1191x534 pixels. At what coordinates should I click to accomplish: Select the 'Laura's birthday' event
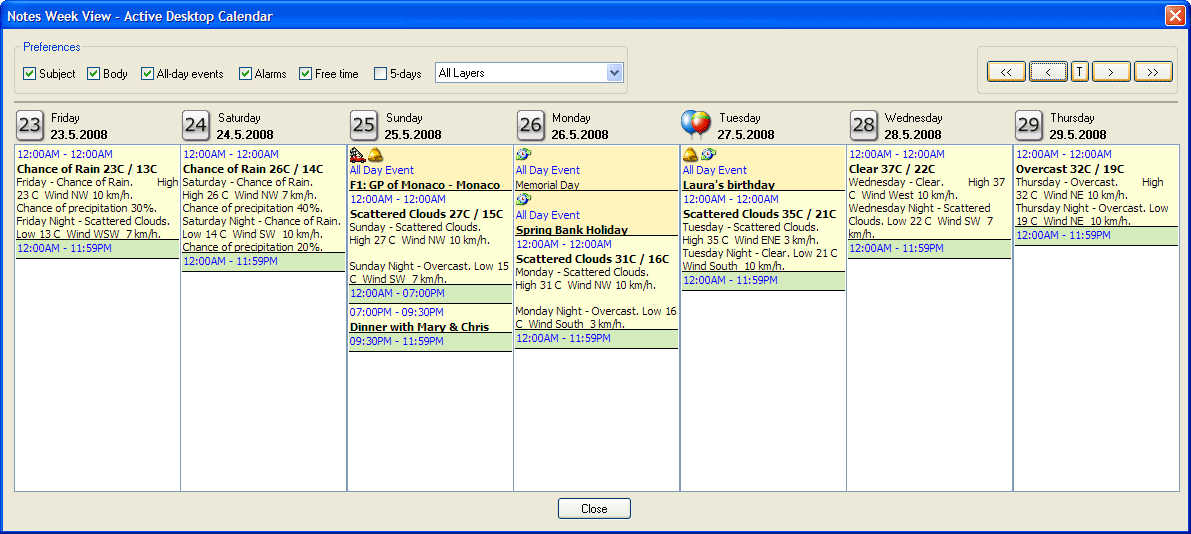[x=728, y=184]
